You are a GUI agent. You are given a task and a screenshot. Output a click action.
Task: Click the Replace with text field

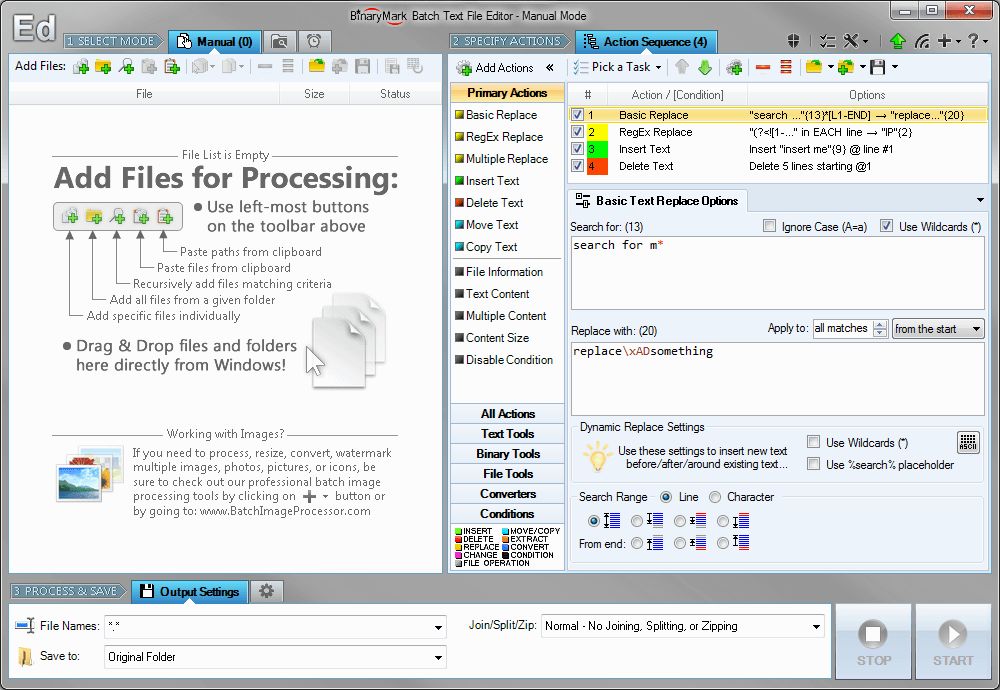click(777, 379)
